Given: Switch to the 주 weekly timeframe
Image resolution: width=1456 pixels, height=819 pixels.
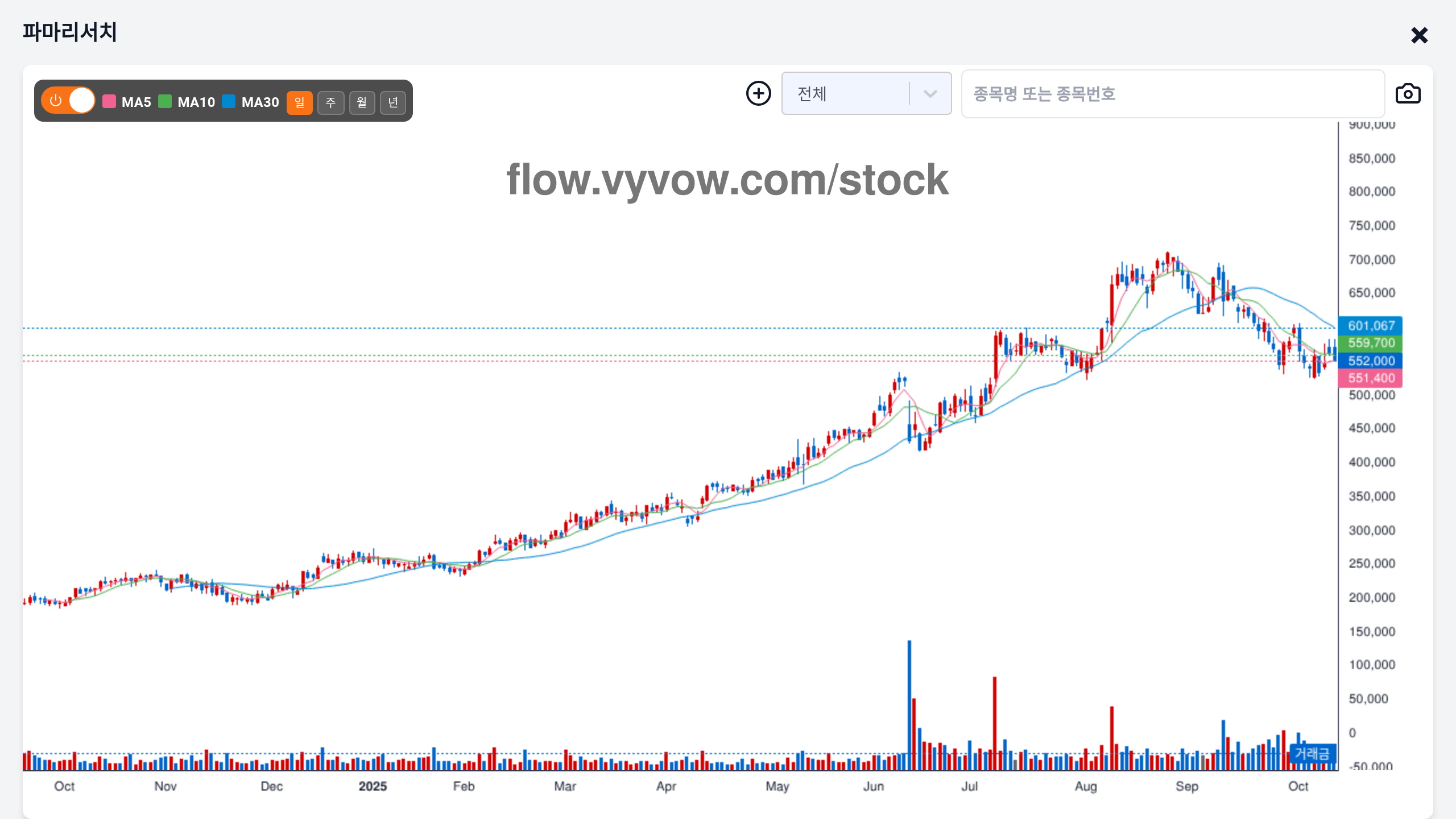Looking at the screenshot, I should coord(330,102).
